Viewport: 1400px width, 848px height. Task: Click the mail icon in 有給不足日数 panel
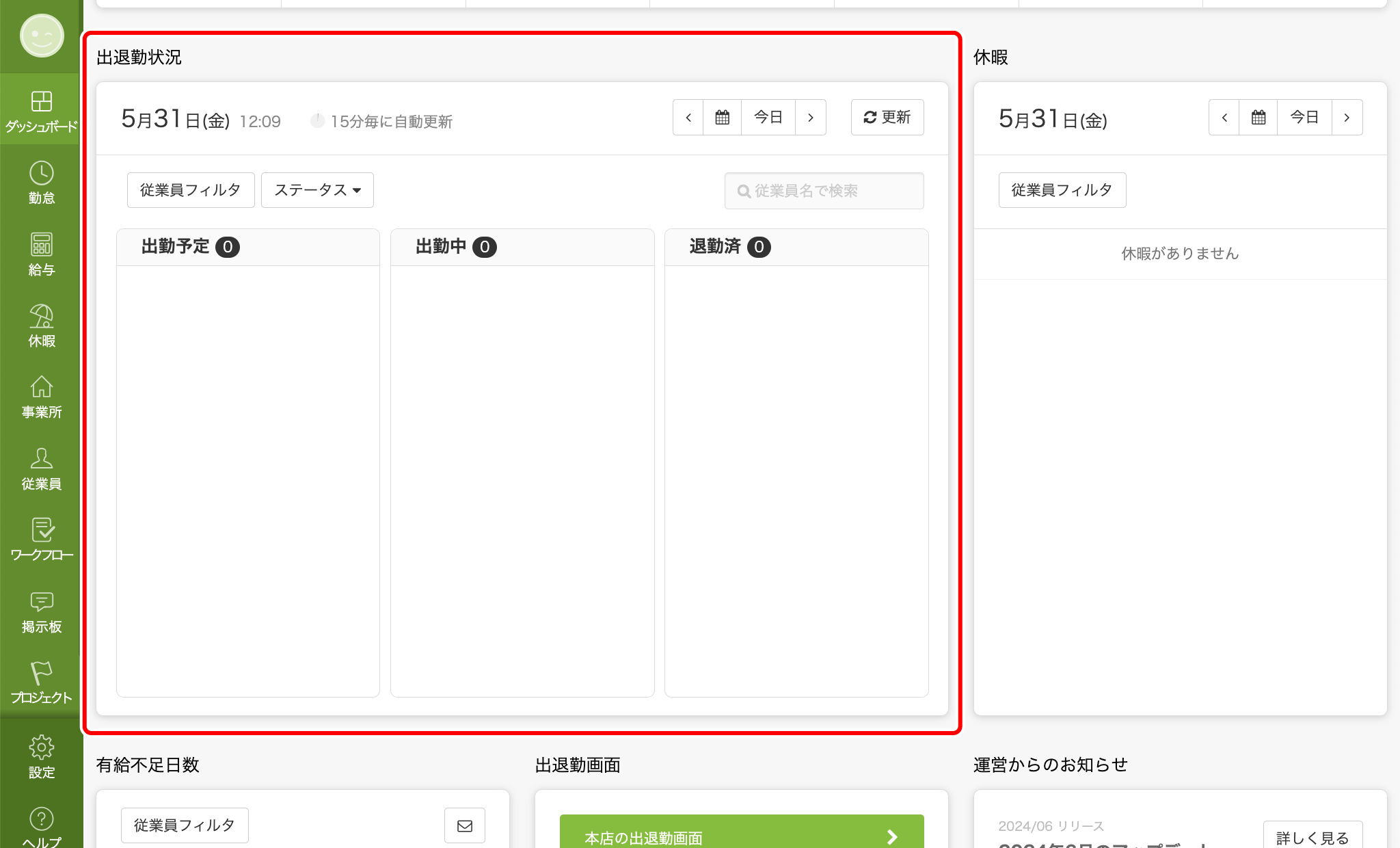coord(465,825)
